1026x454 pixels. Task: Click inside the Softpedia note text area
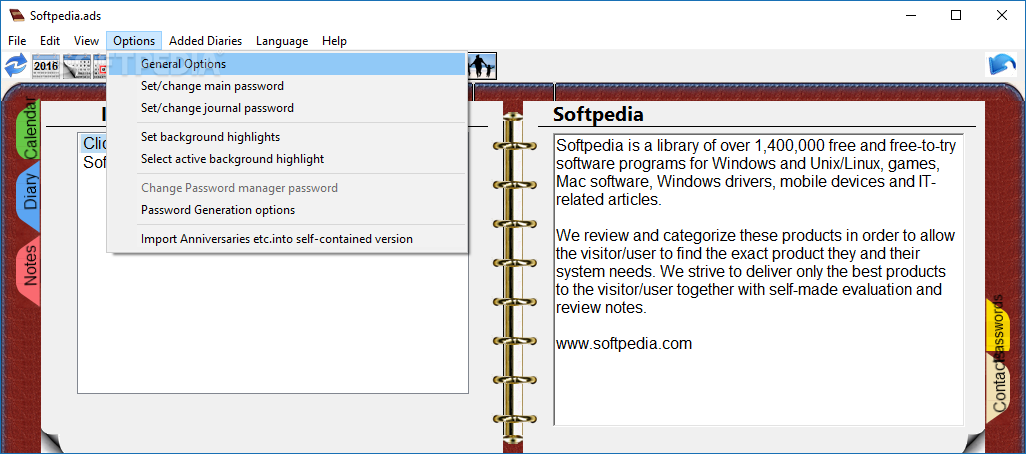pyautogui.click(x=758, y=279)
